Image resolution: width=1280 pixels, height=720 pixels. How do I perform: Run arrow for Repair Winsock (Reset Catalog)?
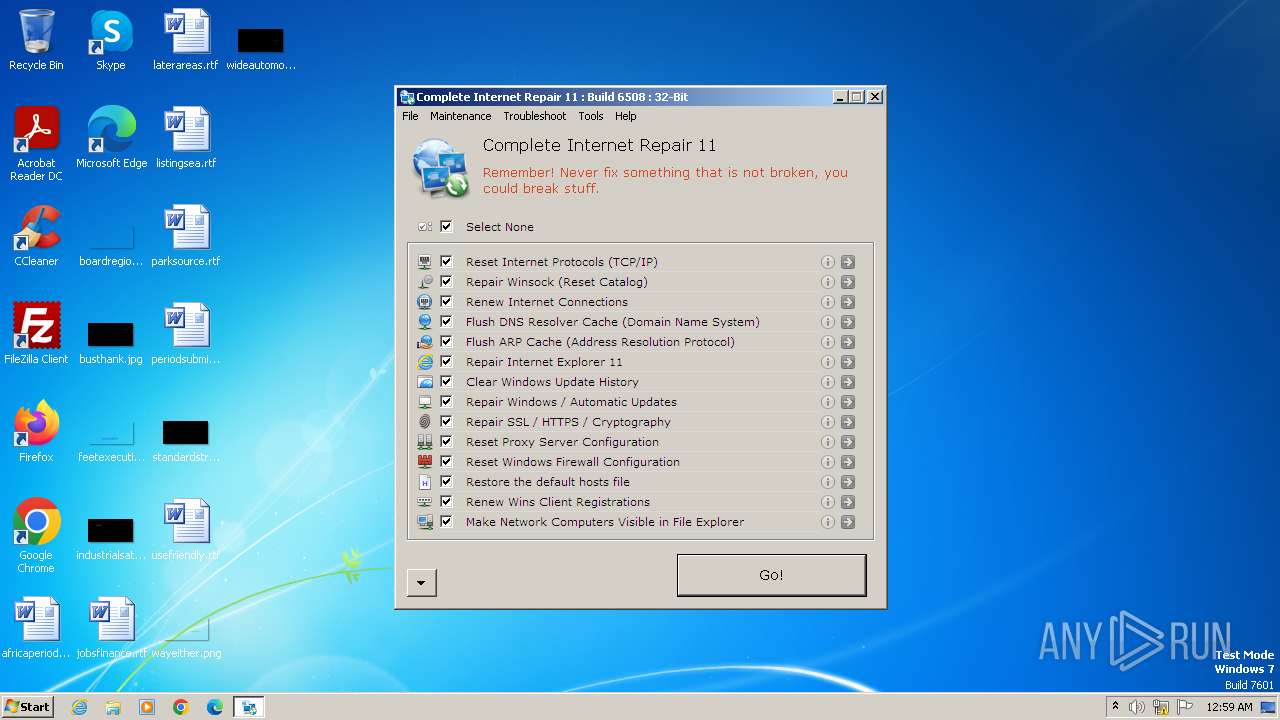[848, 282]
